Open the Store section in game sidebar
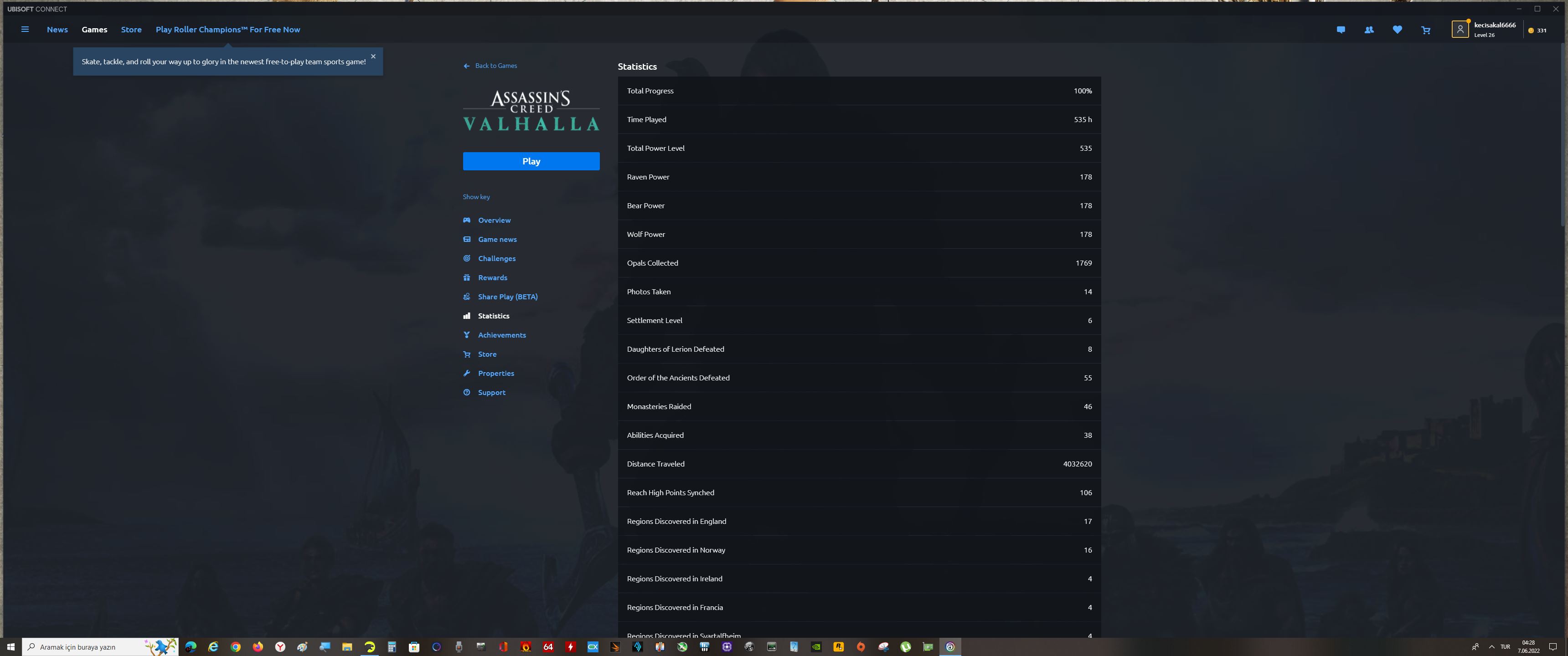Image resolution: width=1568 pixels, height=656 pixels. point(487,354)
